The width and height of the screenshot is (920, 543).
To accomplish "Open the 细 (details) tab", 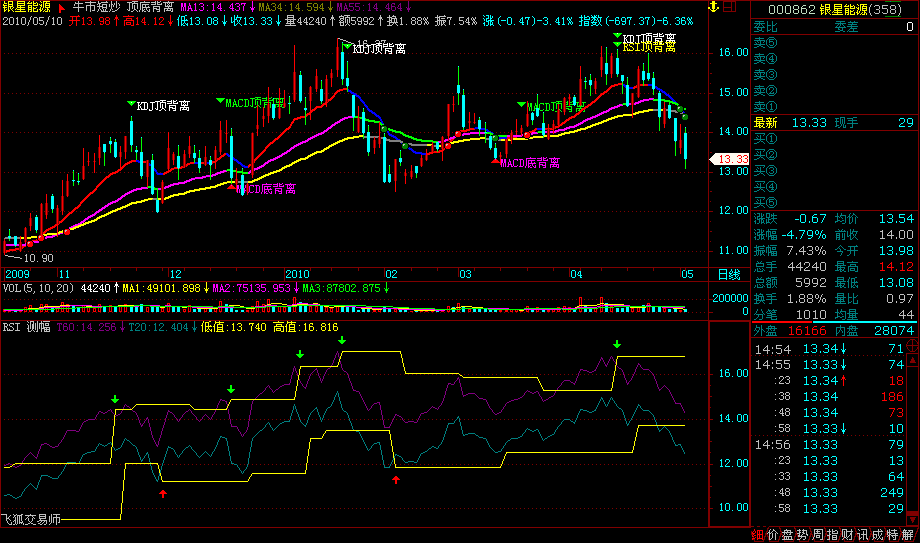I will click(x=758, y=535).
